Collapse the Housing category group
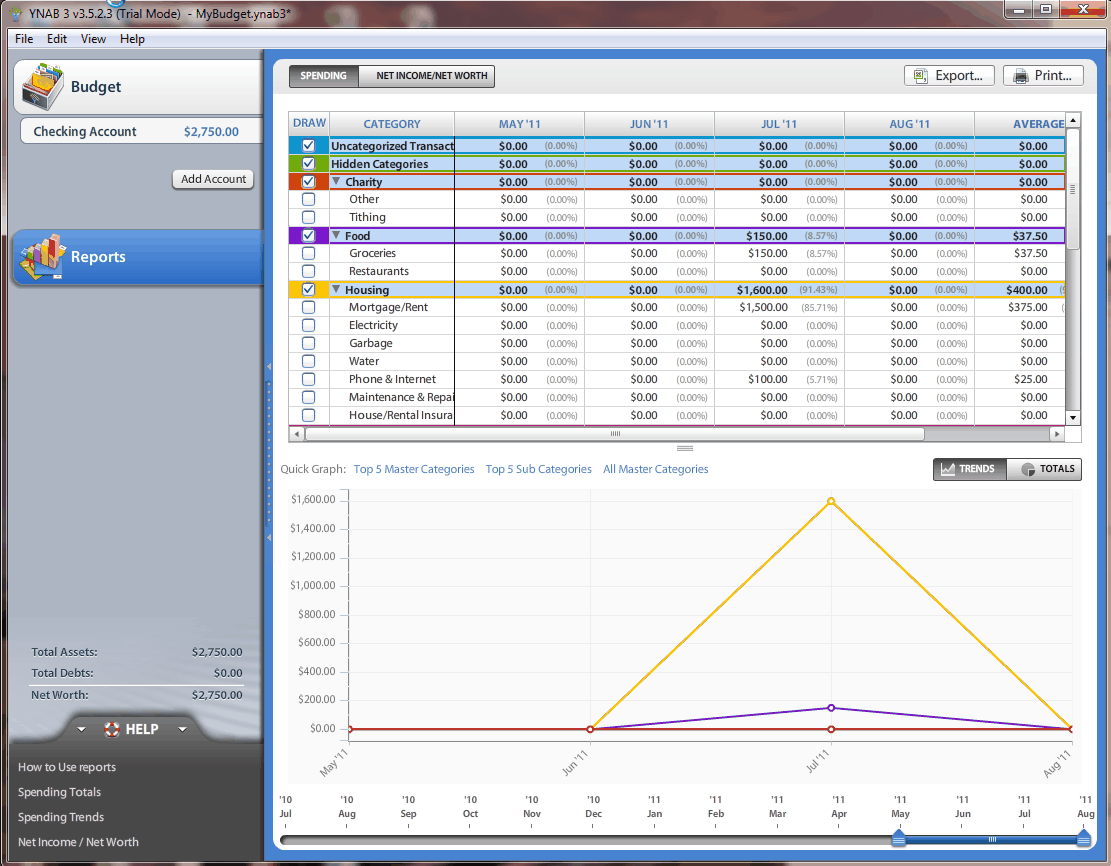 336,290
